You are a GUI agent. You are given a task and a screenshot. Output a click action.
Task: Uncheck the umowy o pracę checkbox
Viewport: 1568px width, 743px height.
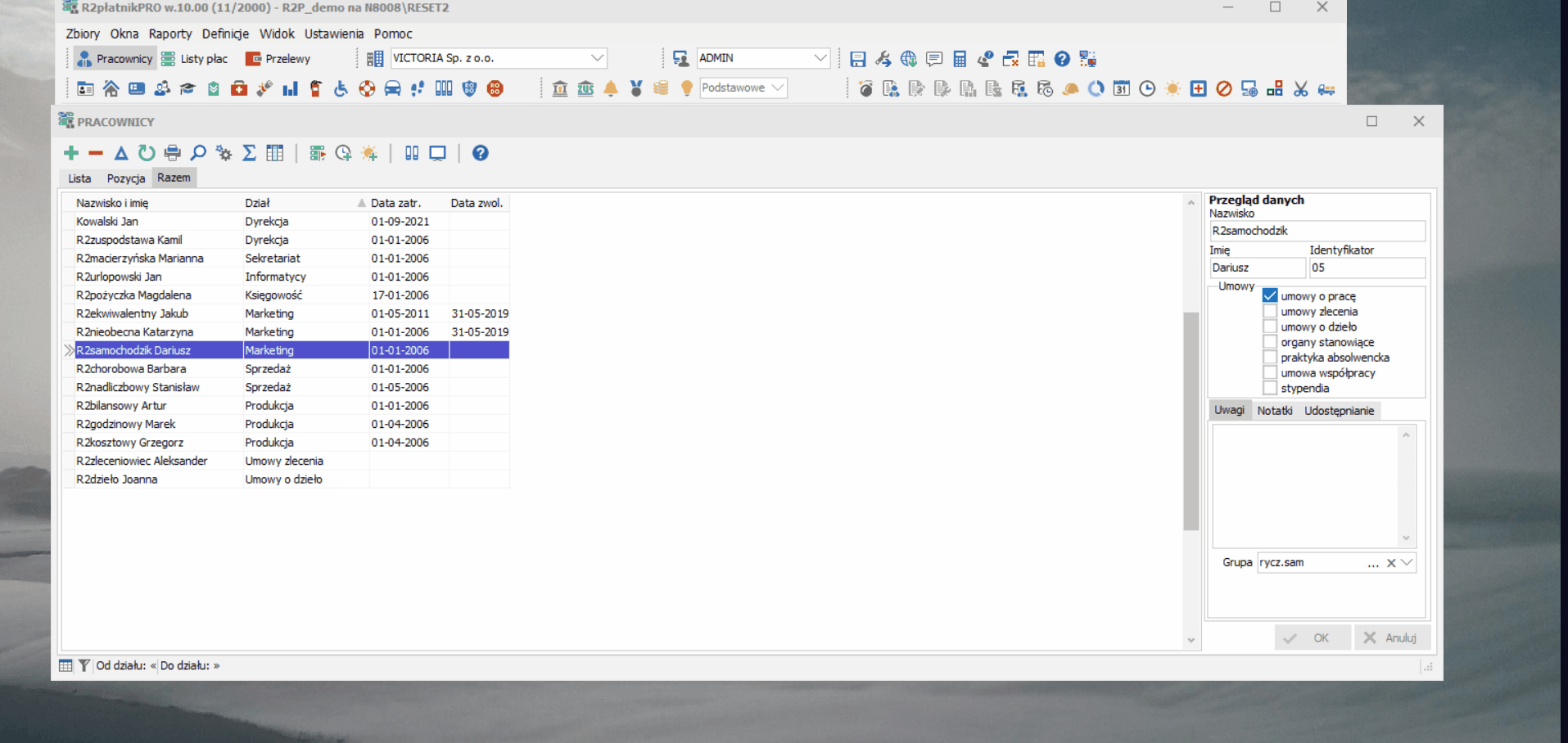point(1270,295)
